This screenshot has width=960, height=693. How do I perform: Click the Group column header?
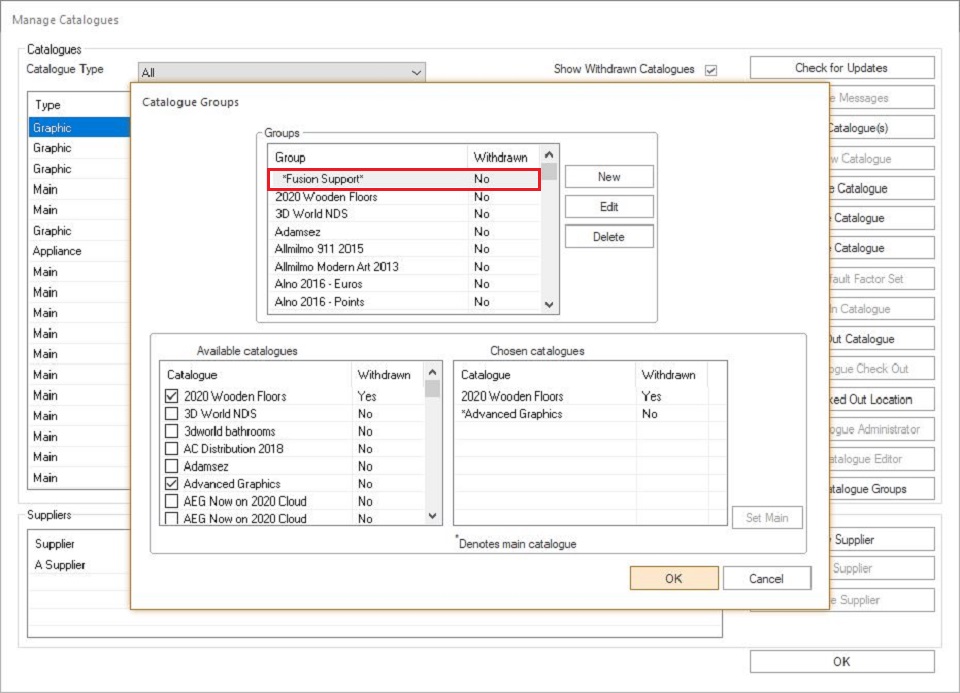coord(367,157)
